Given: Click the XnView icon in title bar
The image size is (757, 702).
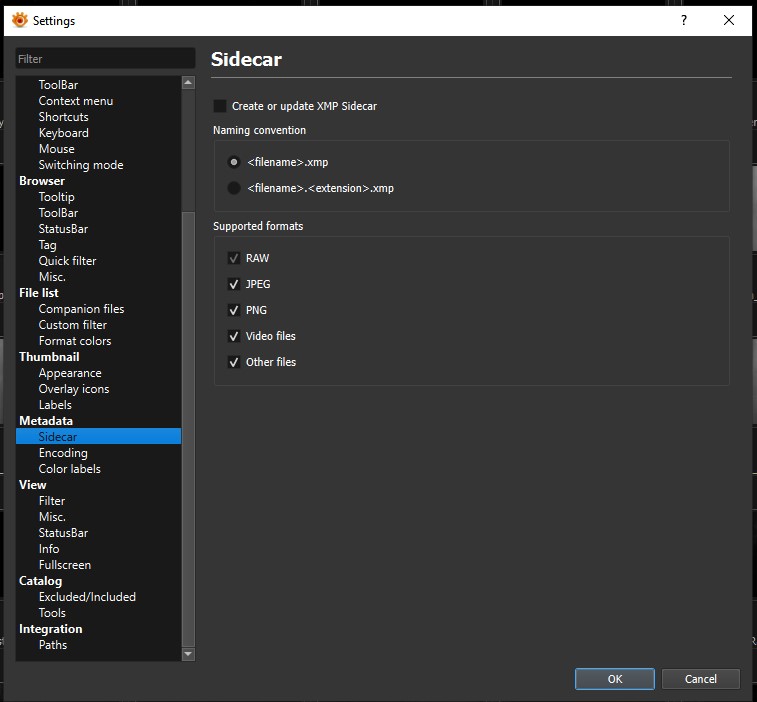Looking at the screenshot, I should [x=19, y=20].
